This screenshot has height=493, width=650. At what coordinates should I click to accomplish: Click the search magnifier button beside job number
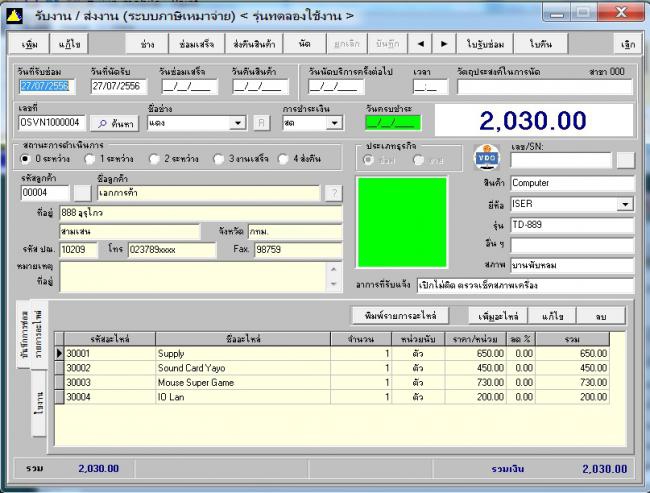pyautogui.click(x=116, y=122)
